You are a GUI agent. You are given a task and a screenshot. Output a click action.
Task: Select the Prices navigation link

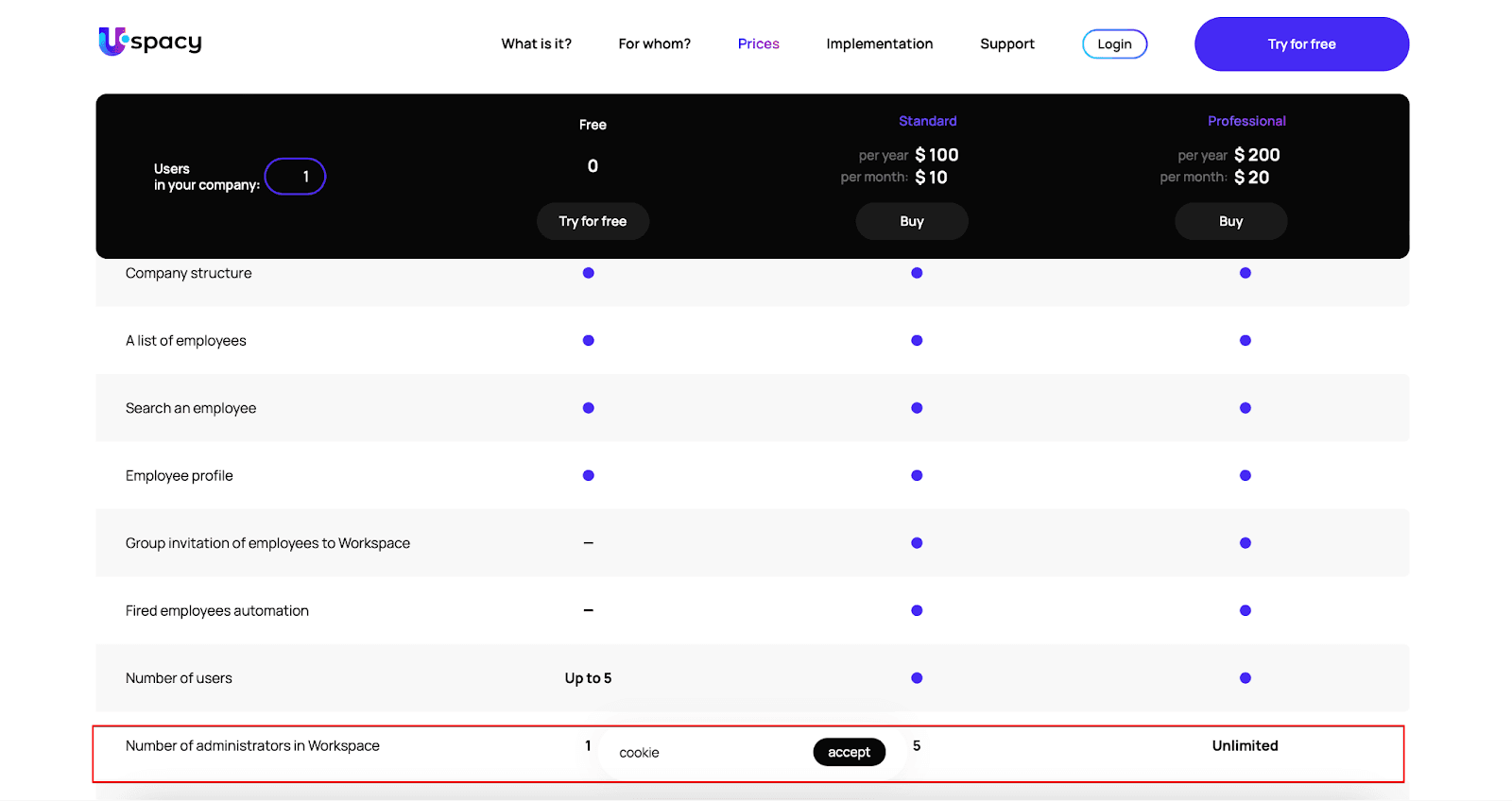click(758, 44)
